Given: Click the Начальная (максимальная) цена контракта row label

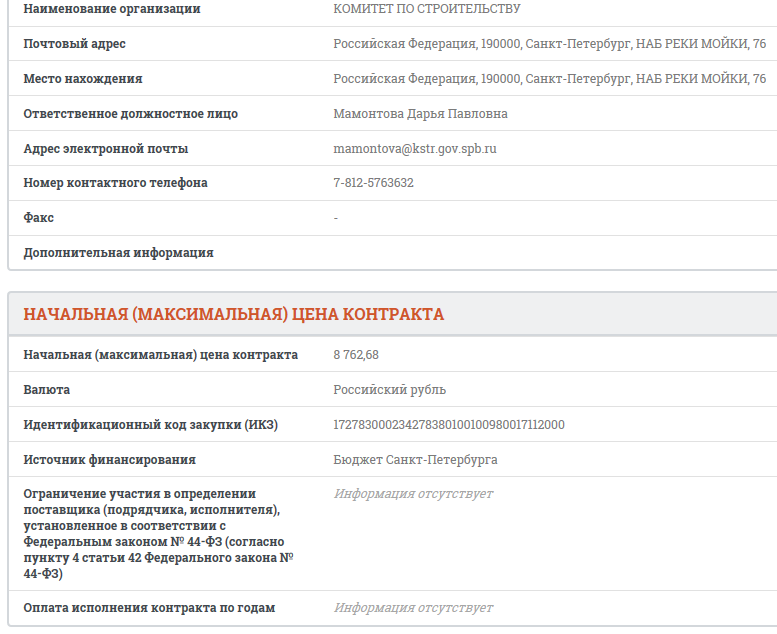Looking at the screenshot, I should point(161,355).
